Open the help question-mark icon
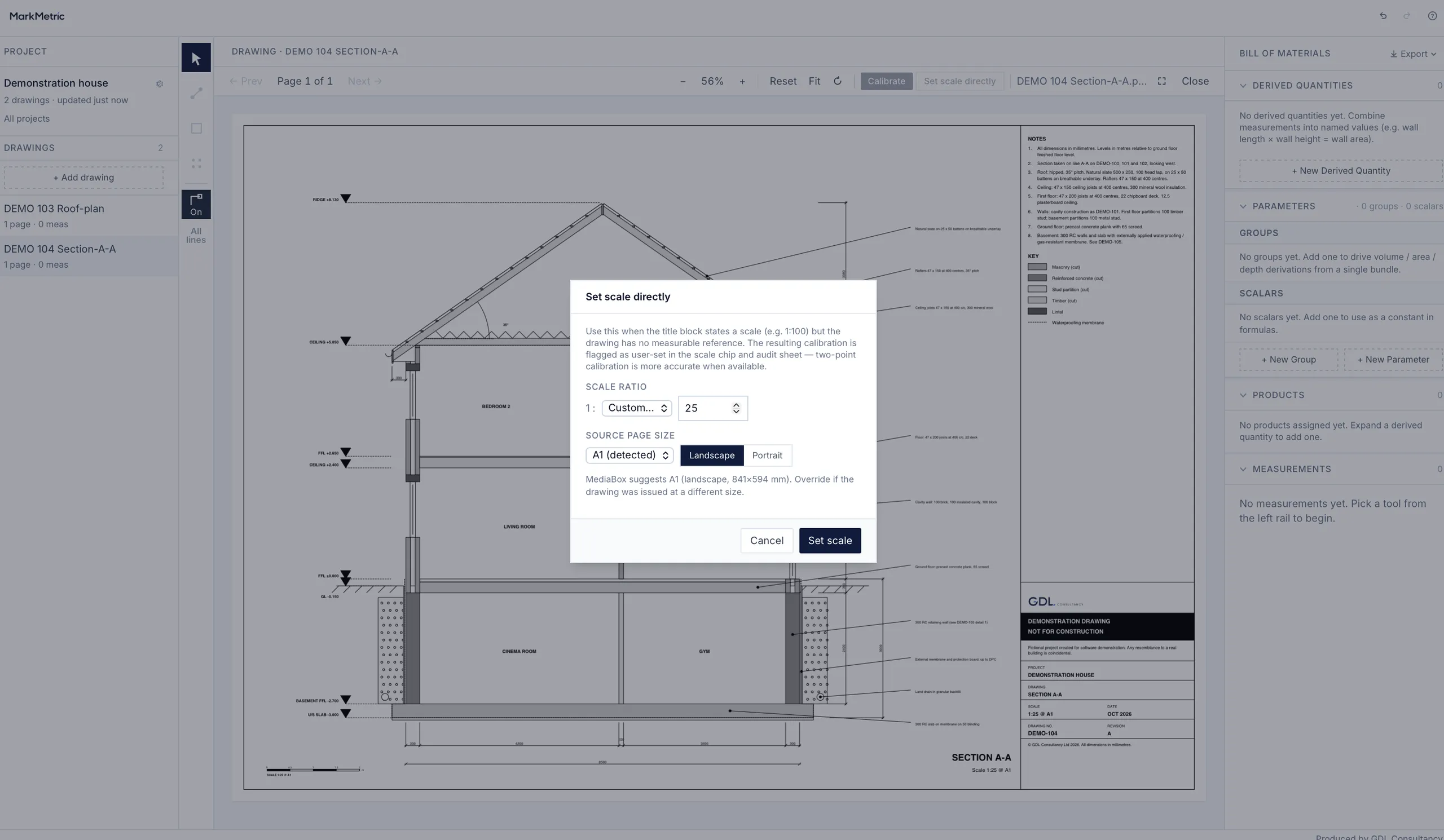Image resolution: width=1444 pixels, height=840 pixels. click(1432, 16)
